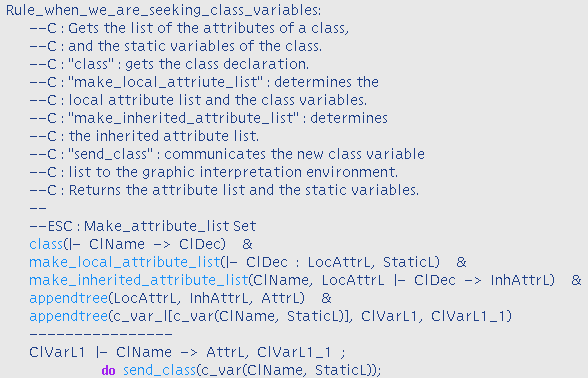
Task: Click the 'make_local_attribute_list' blue predicate
Action: point(125,262)
